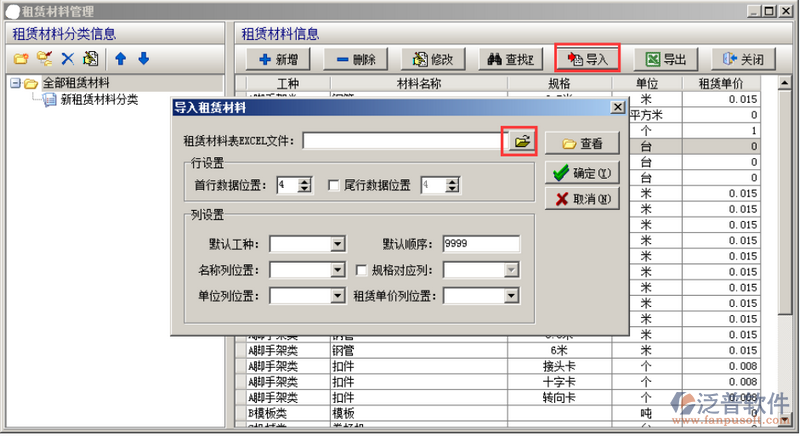Cancel import with 取消 button
800x436 pixels.
582,198
